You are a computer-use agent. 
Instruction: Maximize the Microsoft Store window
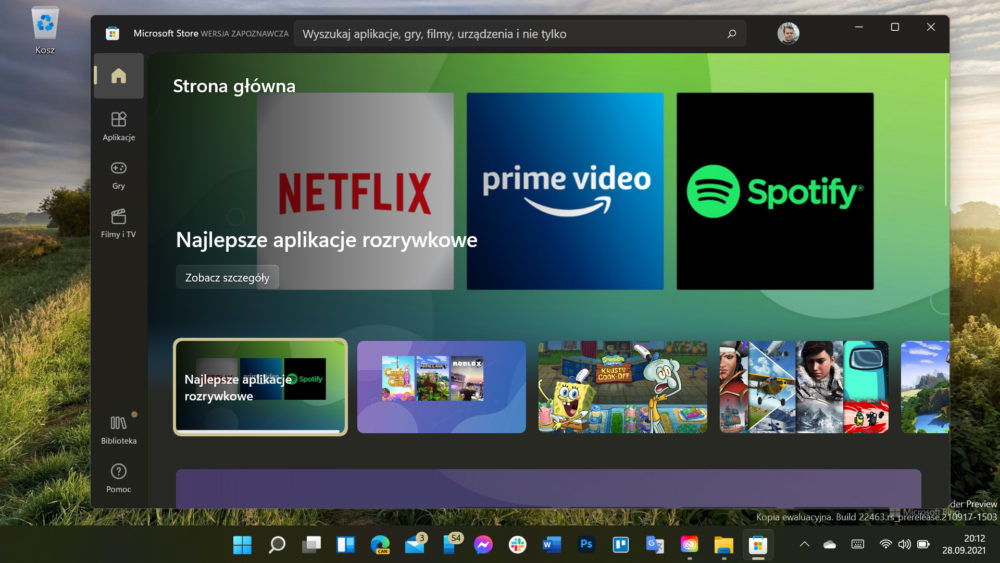(895, 27)
